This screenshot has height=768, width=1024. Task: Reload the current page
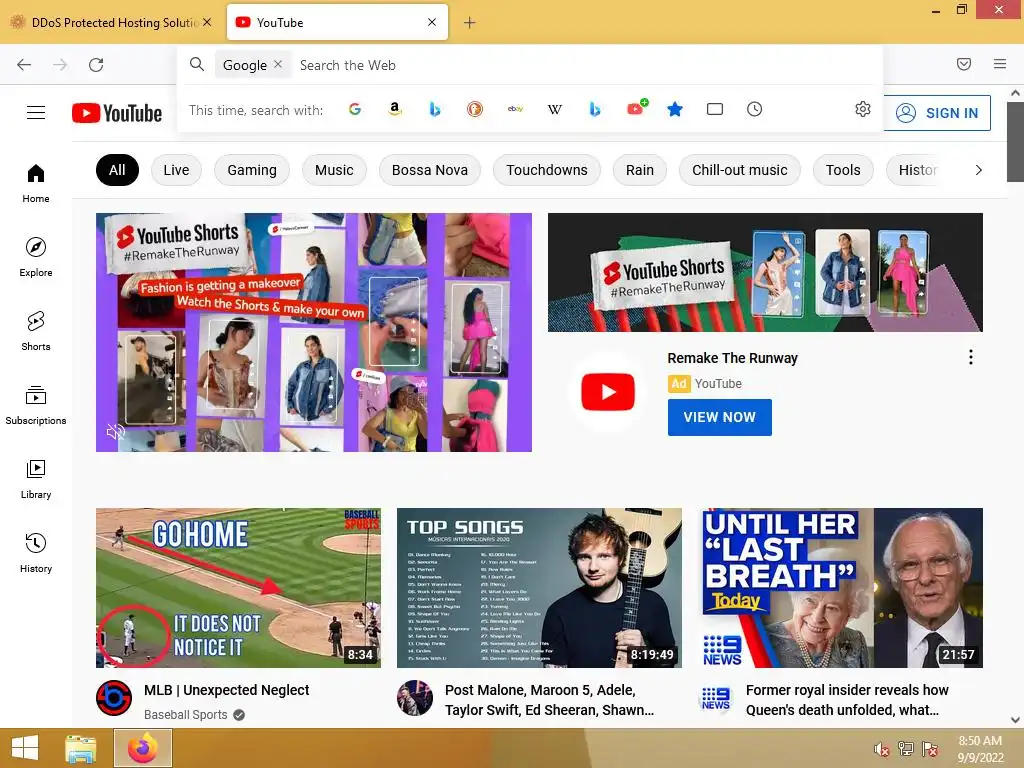click(x=96, y=65)
